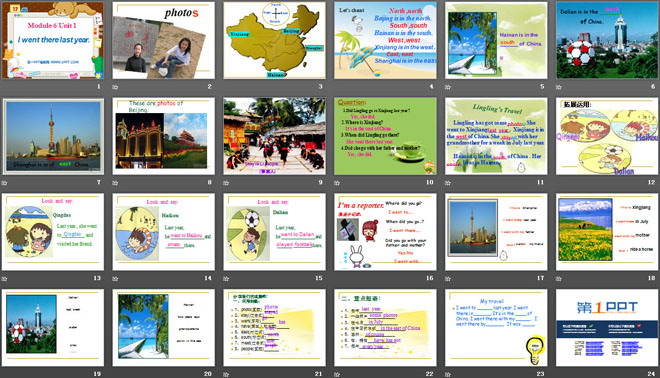Select the final slide with the PPT logo
The image size is (660, 378).
(607, 327)
